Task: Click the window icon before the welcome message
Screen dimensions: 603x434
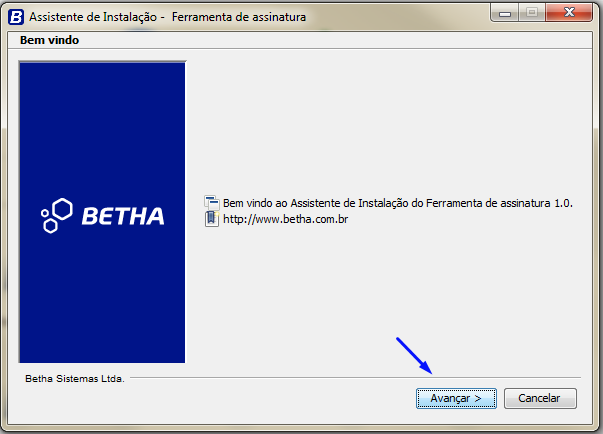Action: [212, 203]
